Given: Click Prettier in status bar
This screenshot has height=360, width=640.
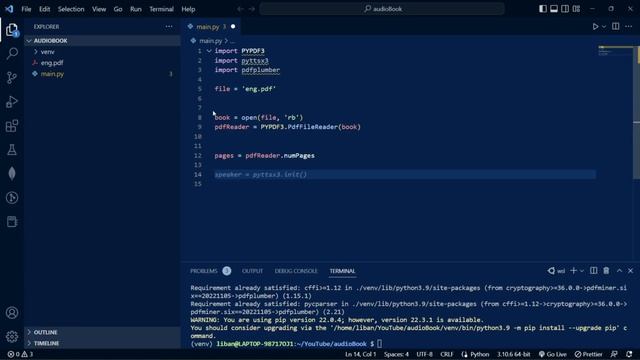Looking at the screenshot, I should pyautogui.click(x=588, y=354).
